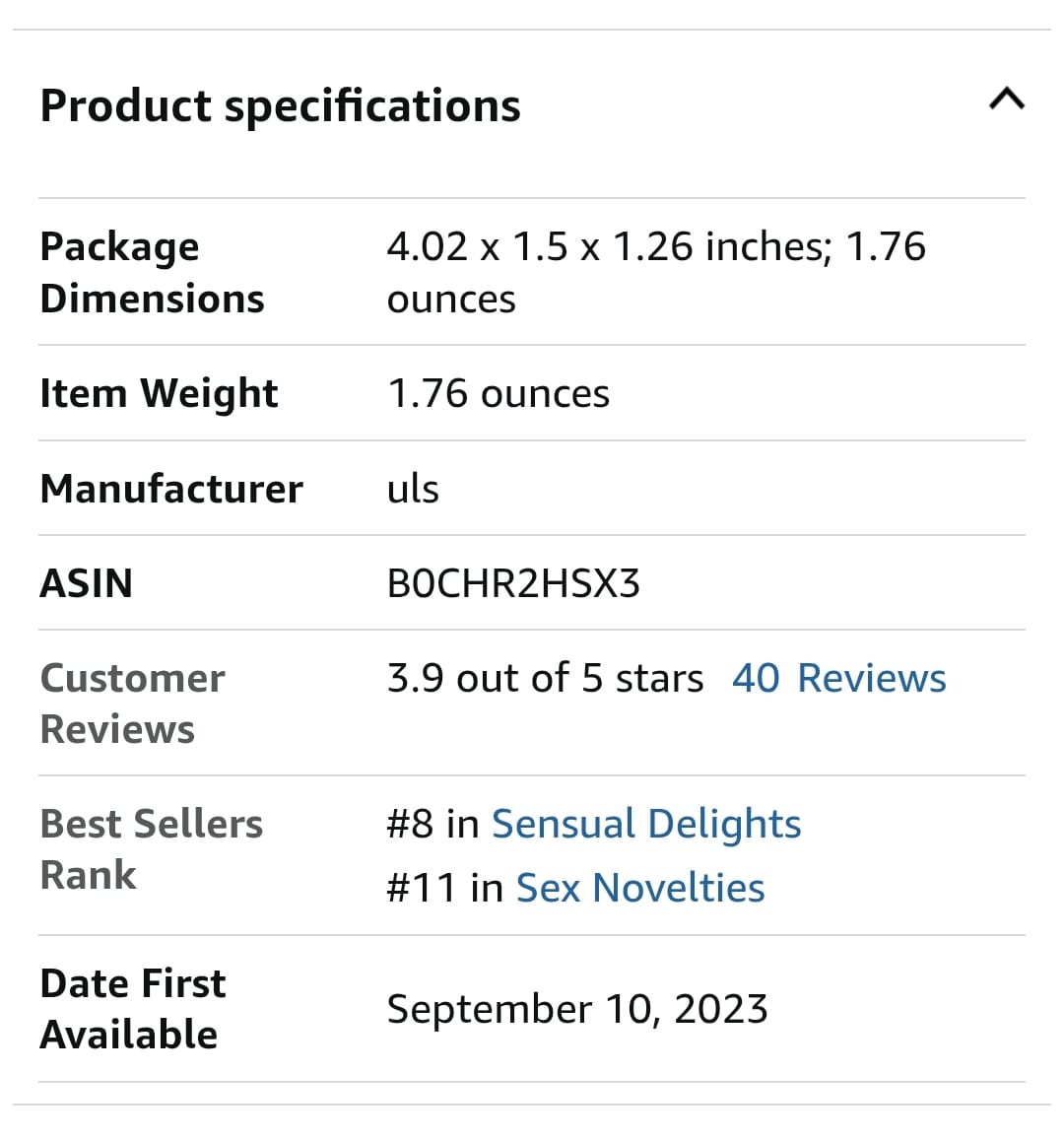Collapse the Product specifications chevron arrow
1064x1140 pixels.
click(1007, 99)
